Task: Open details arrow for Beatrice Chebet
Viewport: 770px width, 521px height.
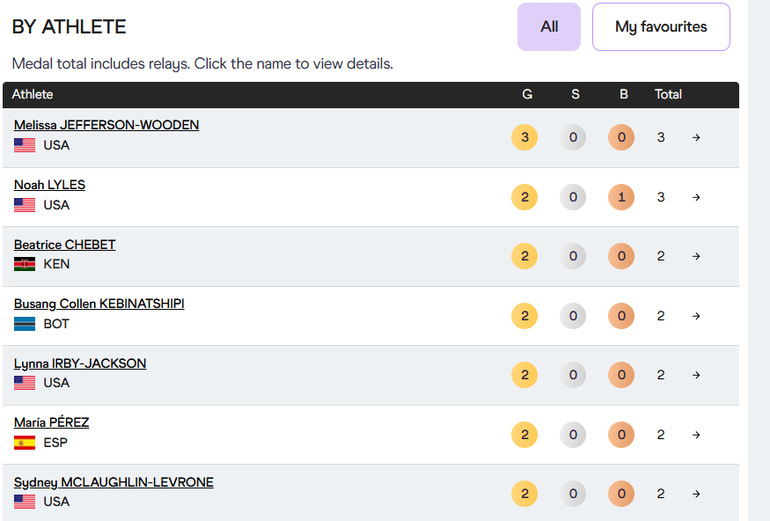Action: [696, 257]
